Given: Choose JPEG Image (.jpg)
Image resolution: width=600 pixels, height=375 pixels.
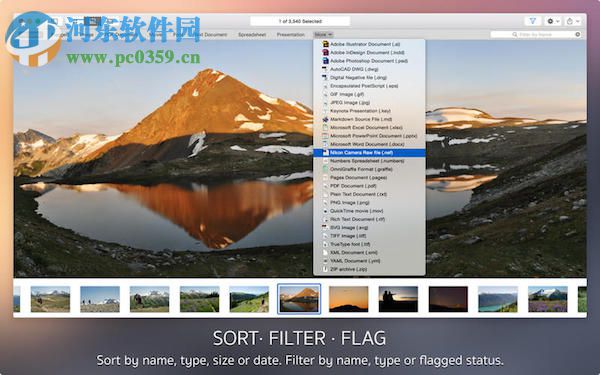Looking at the screenshot, I should 369,103.
